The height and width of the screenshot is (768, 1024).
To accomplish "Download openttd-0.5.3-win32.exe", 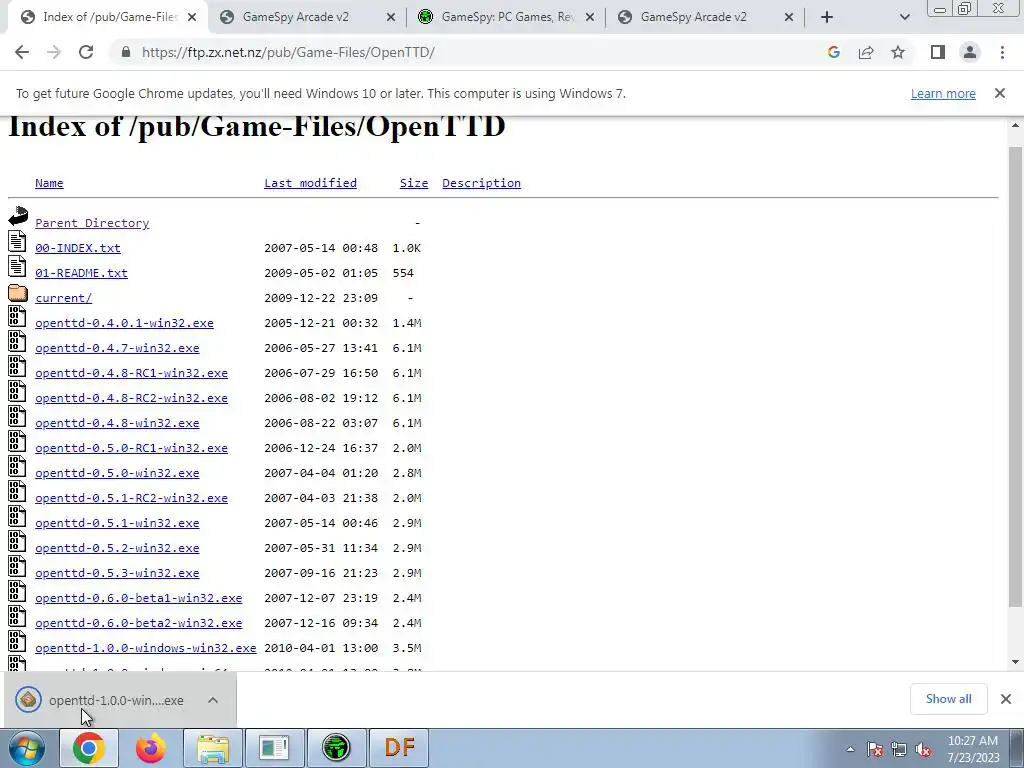I will tap(117, 573).
